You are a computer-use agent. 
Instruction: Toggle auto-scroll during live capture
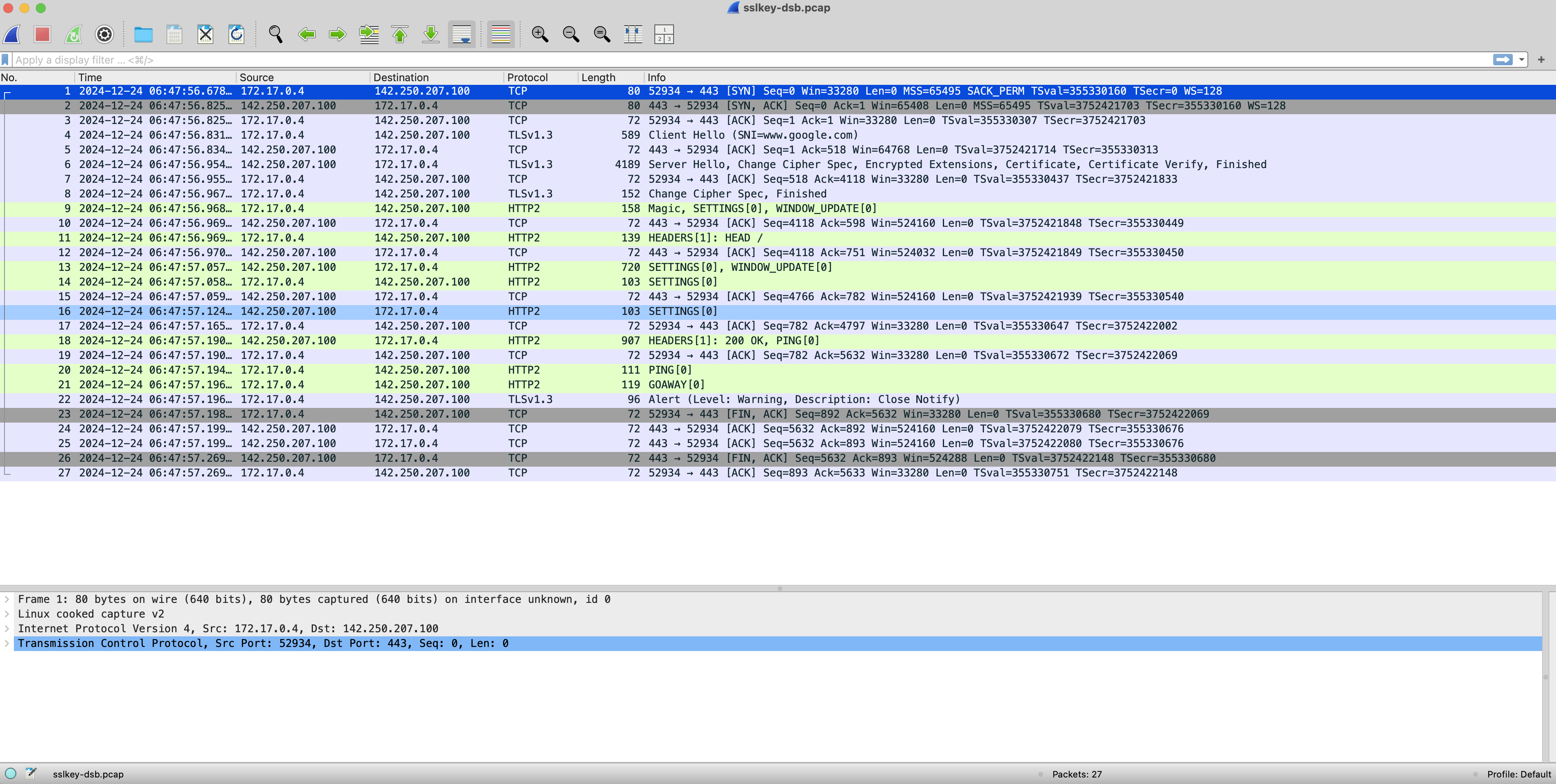[x=462, y=34]
